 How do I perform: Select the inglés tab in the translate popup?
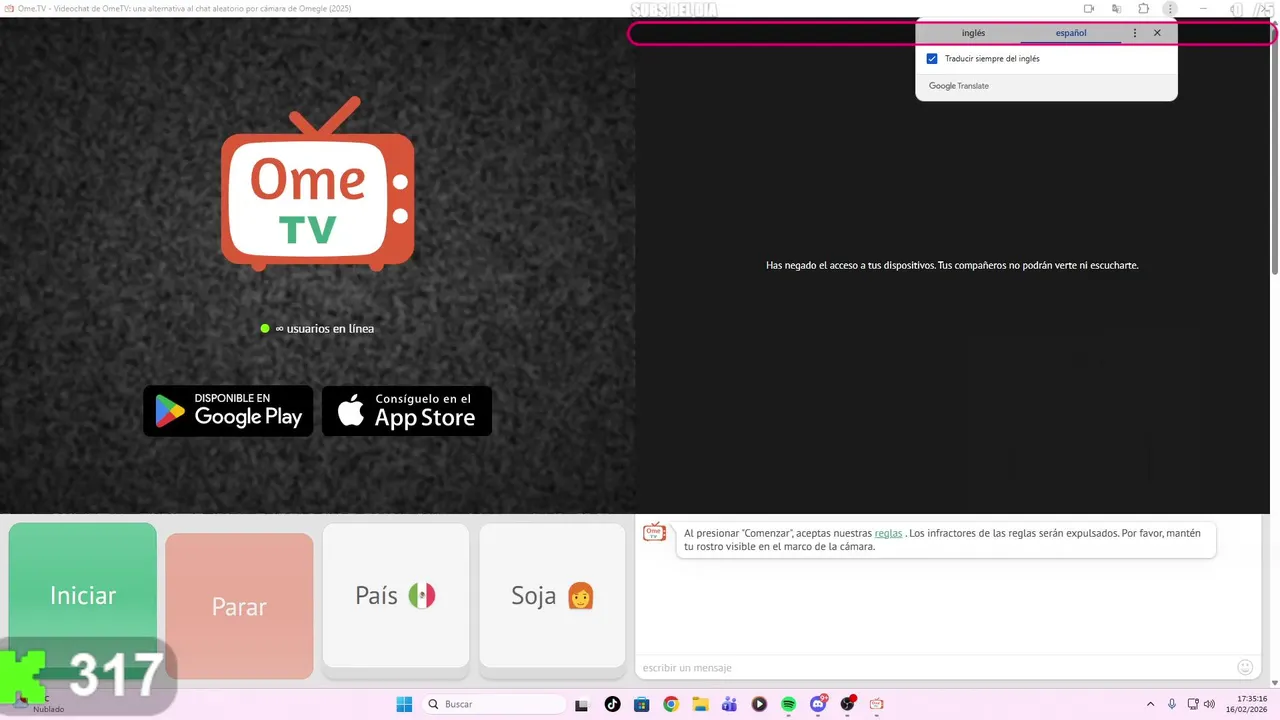pos(973,33)
